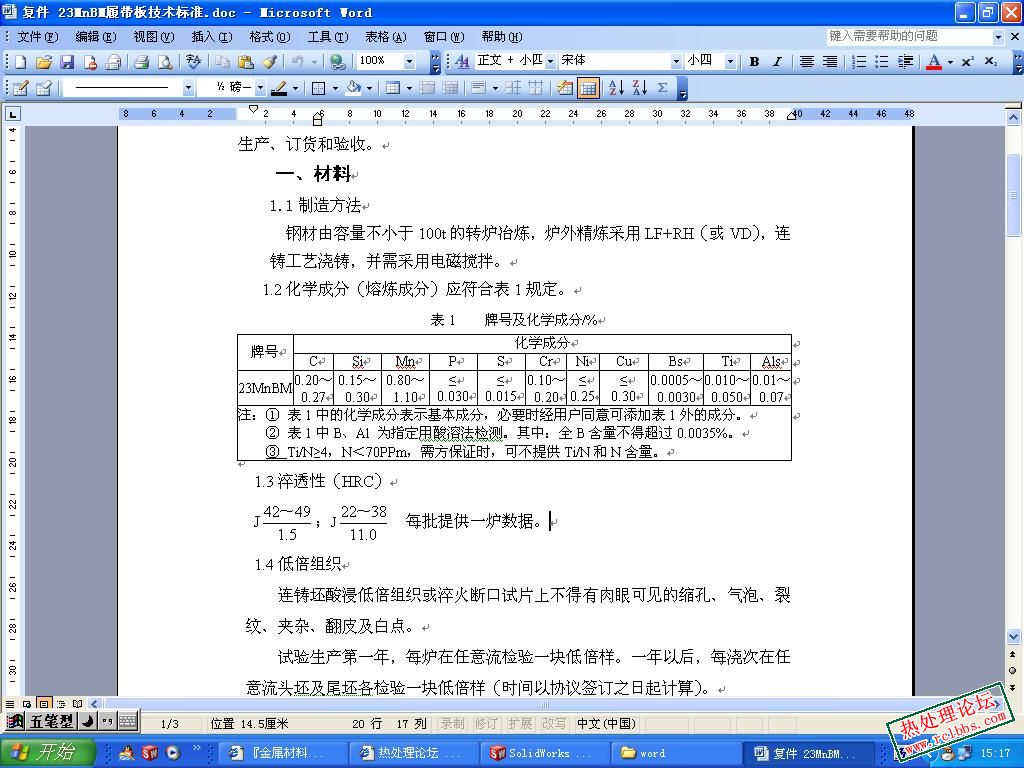The width and height of the screenshot is (1024, 768).
Task: Select the table Eraser tool
Action: pyautogui.click(x=44, y=88)
